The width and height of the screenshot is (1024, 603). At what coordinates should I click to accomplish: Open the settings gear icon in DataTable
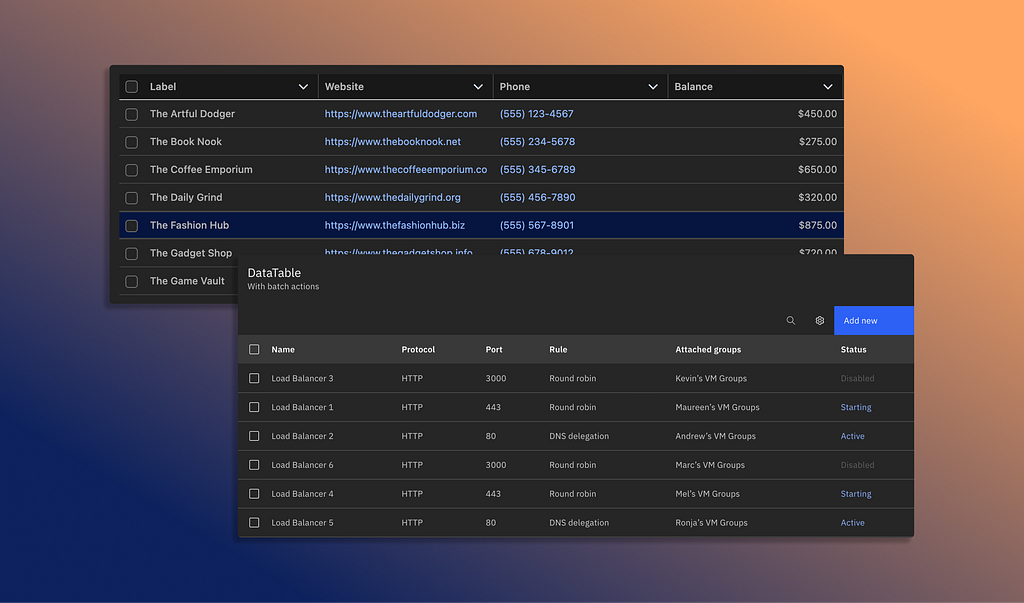click(x=819, y=321)
